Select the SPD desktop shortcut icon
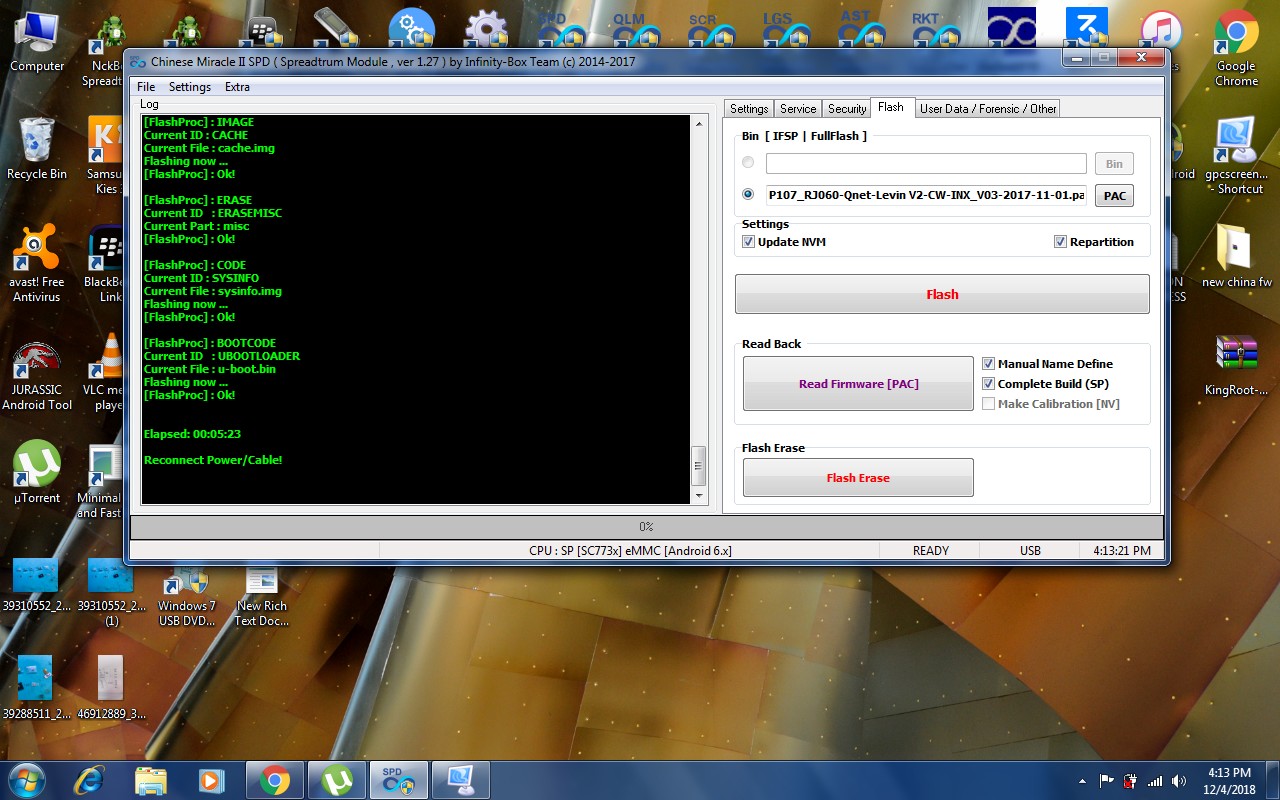1280x800 pixels. click(560, 28)
